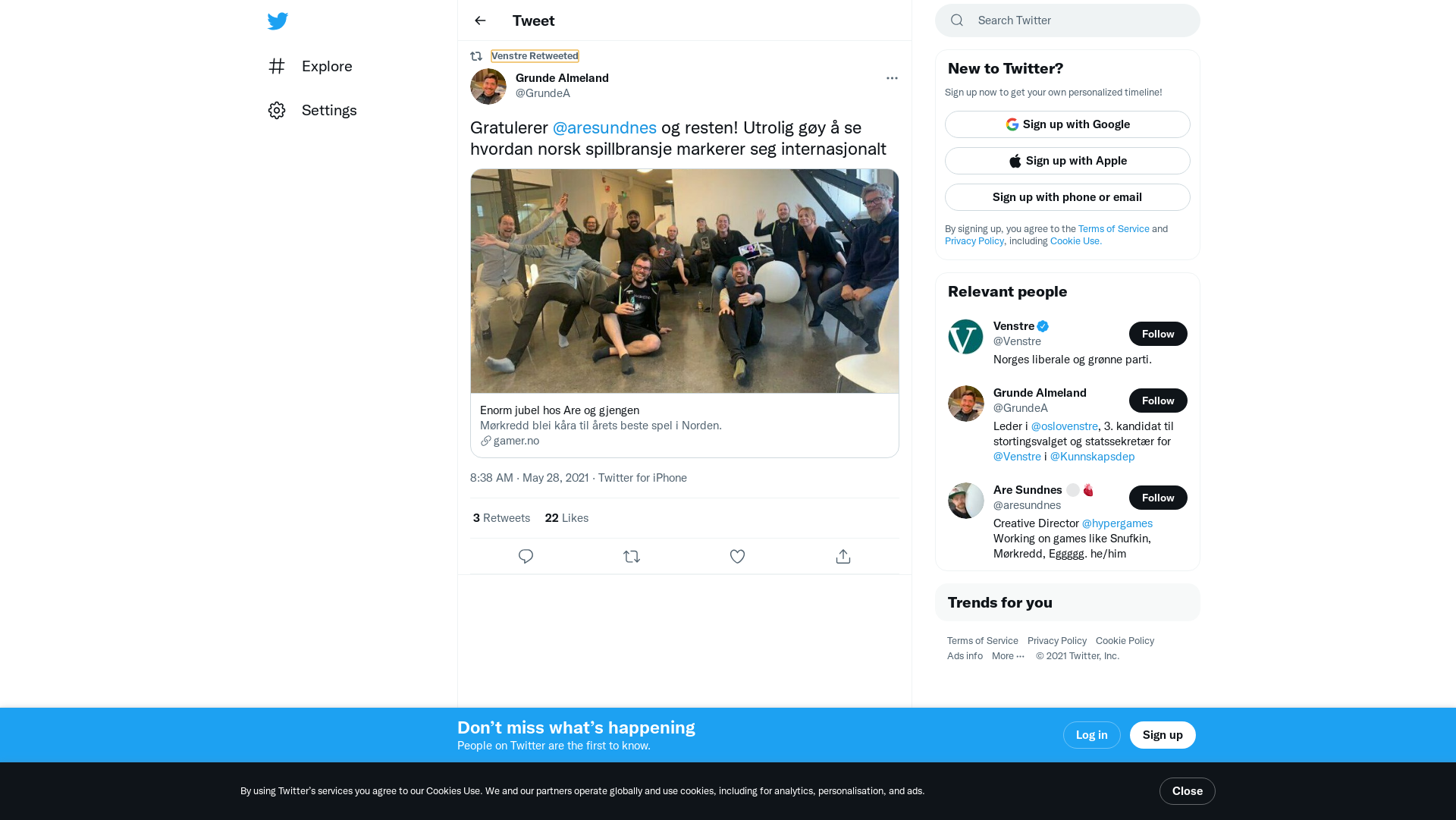Open the Venstre Retweeted link

535,56
